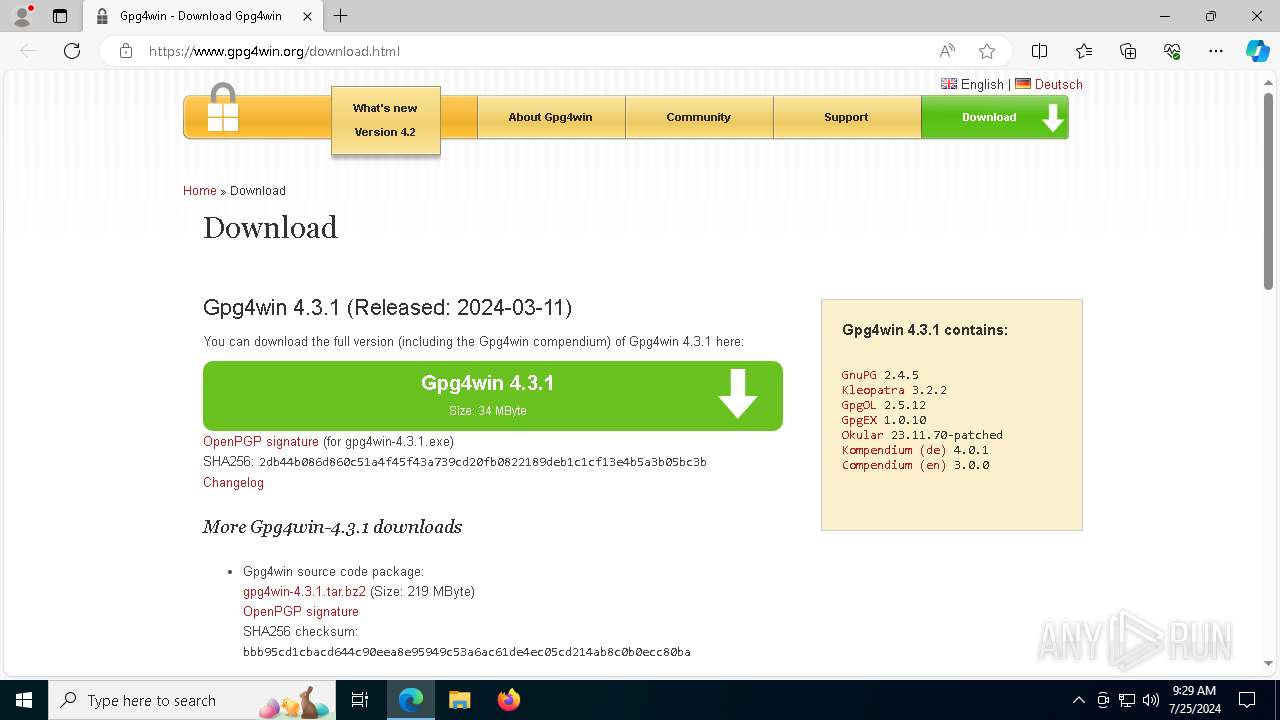Open Browser essentials heart icon
Screen dimensions: 1280x720
point(1172,51)
